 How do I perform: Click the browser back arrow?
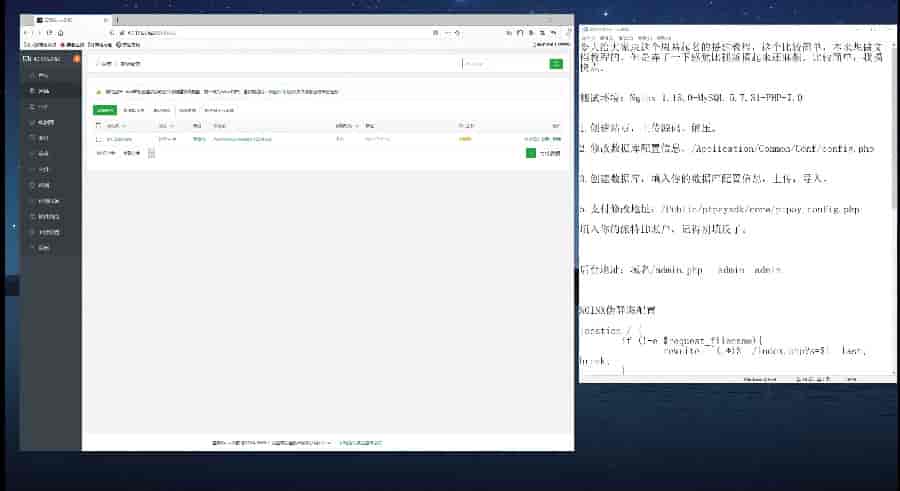coord(27,33)
